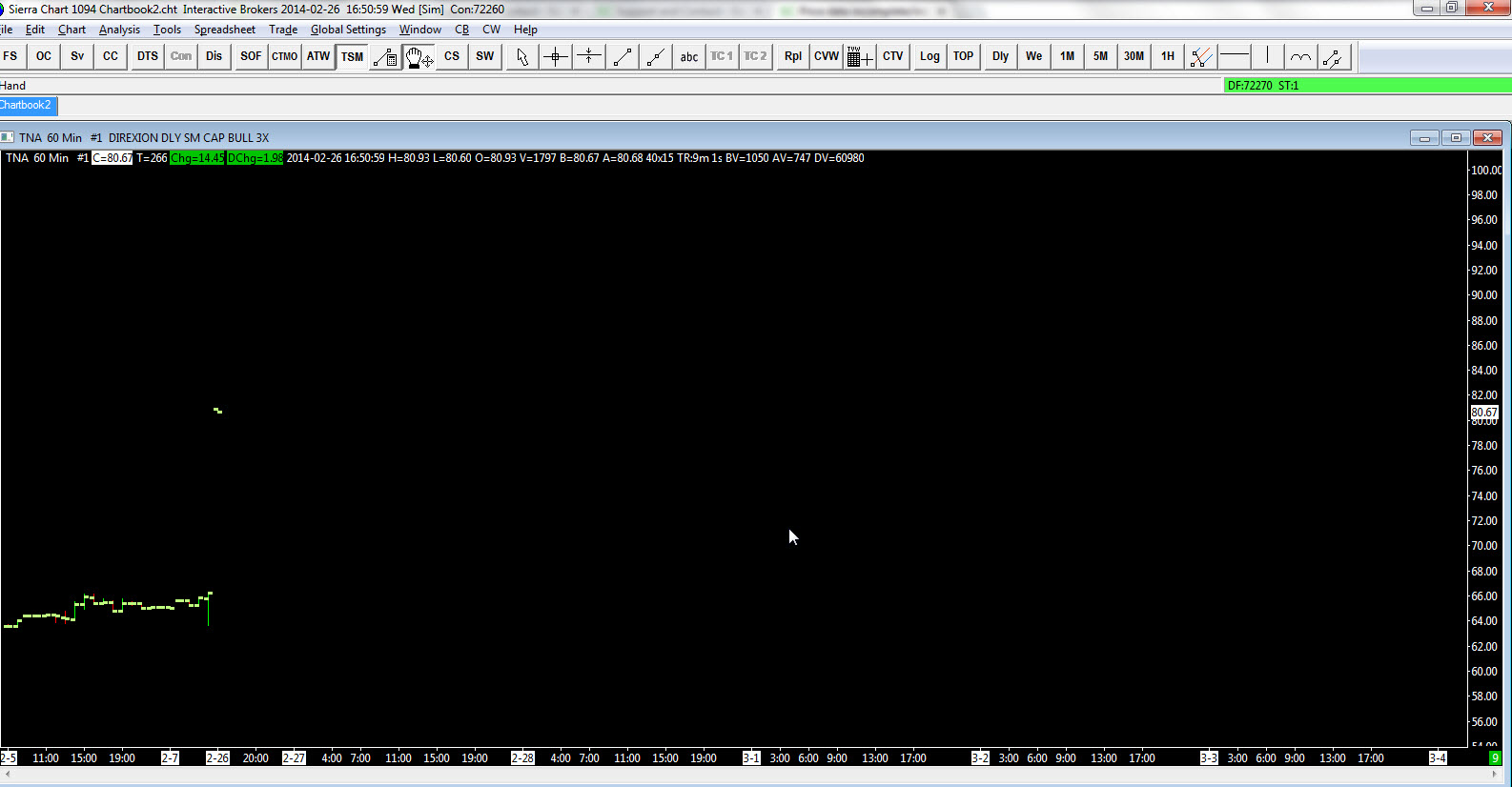Click the CTMO toolbar button

(284, 56)
